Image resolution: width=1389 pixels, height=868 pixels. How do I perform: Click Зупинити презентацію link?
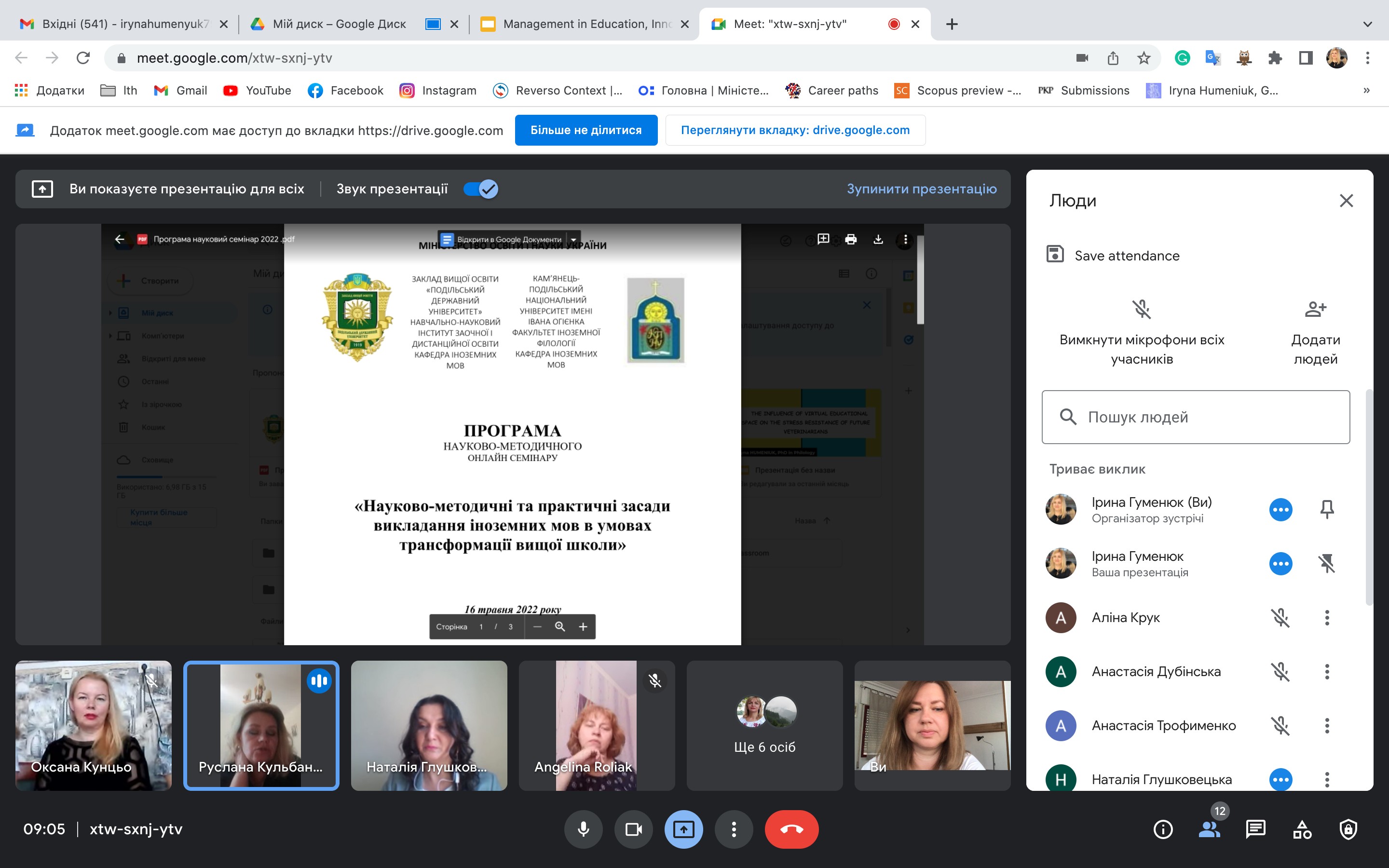[921, 189]
